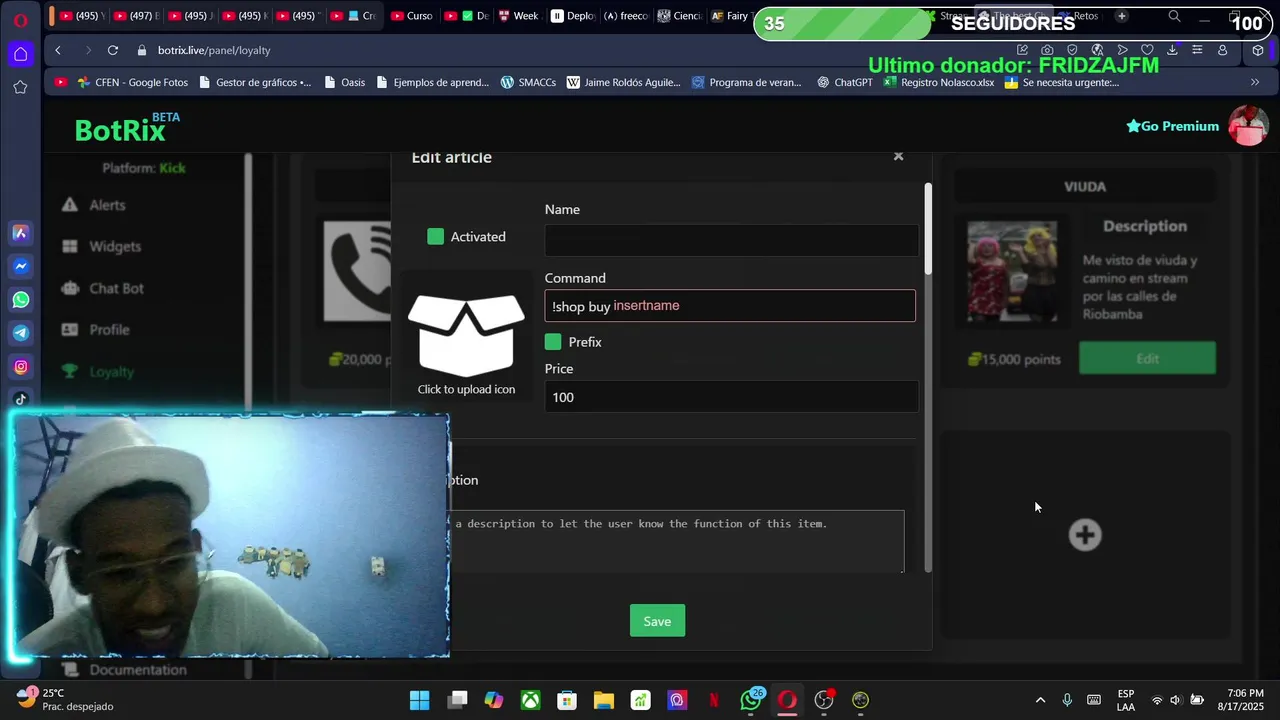Open Netflix from taskbar
1280x720 pixels.
click(714, 700)
